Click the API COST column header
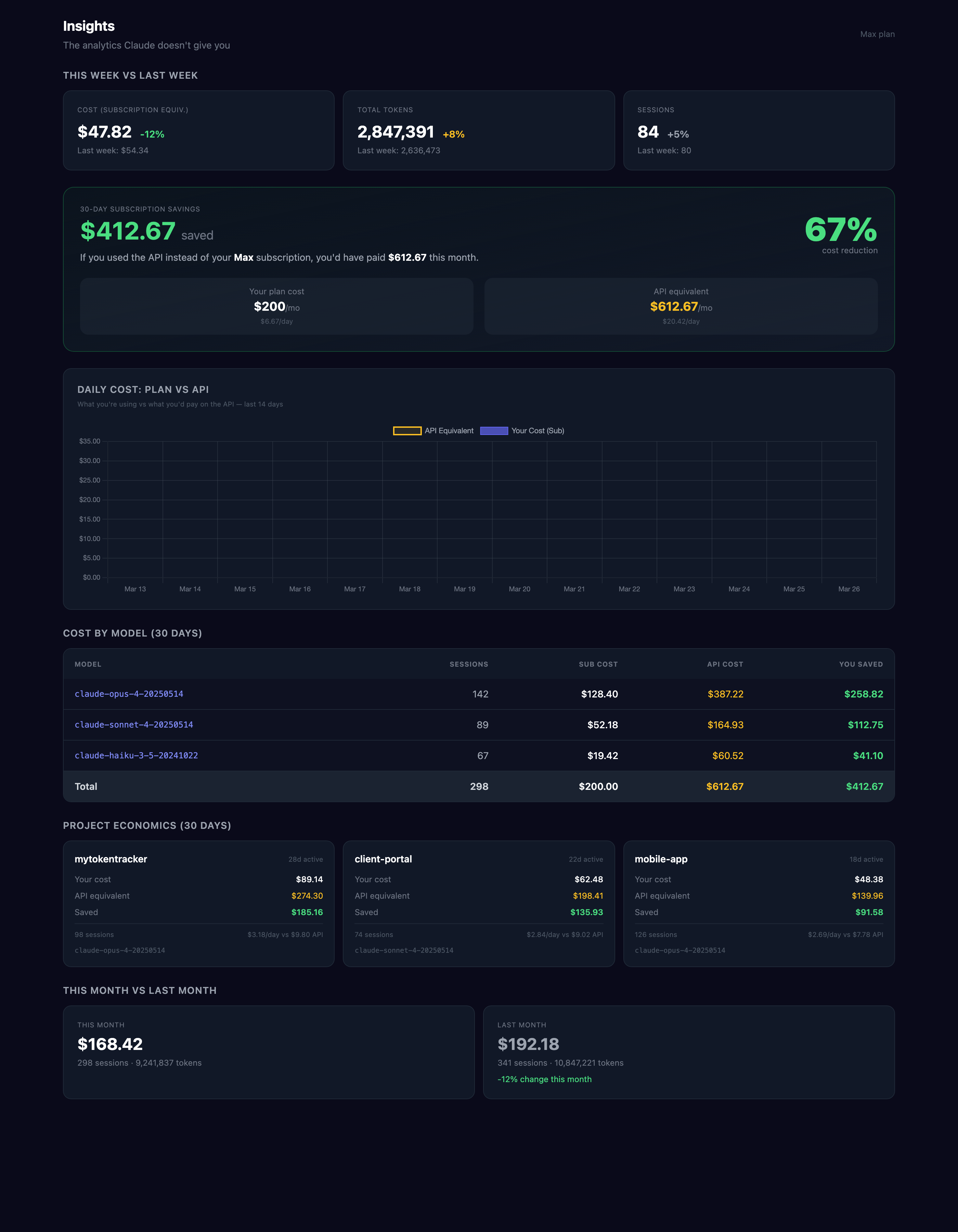This screenshot has width=958, height=1232. pos(725,665)
